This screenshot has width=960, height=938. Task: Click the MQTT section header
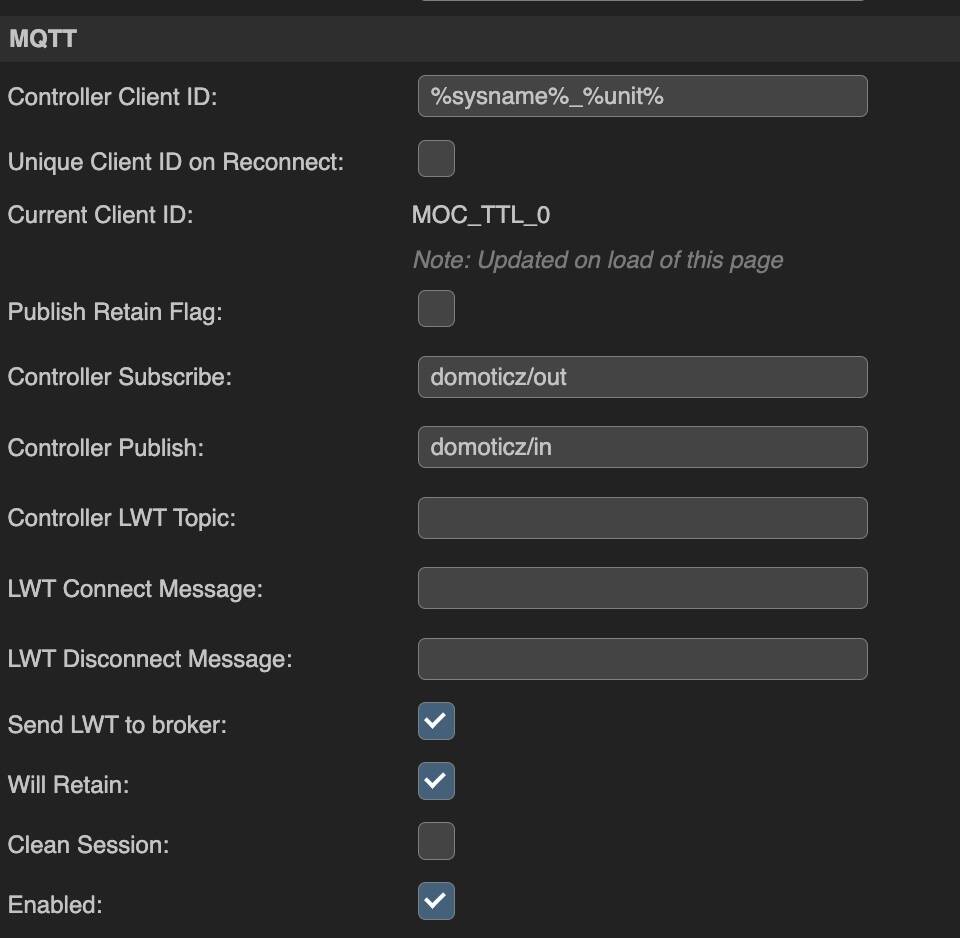480,39
